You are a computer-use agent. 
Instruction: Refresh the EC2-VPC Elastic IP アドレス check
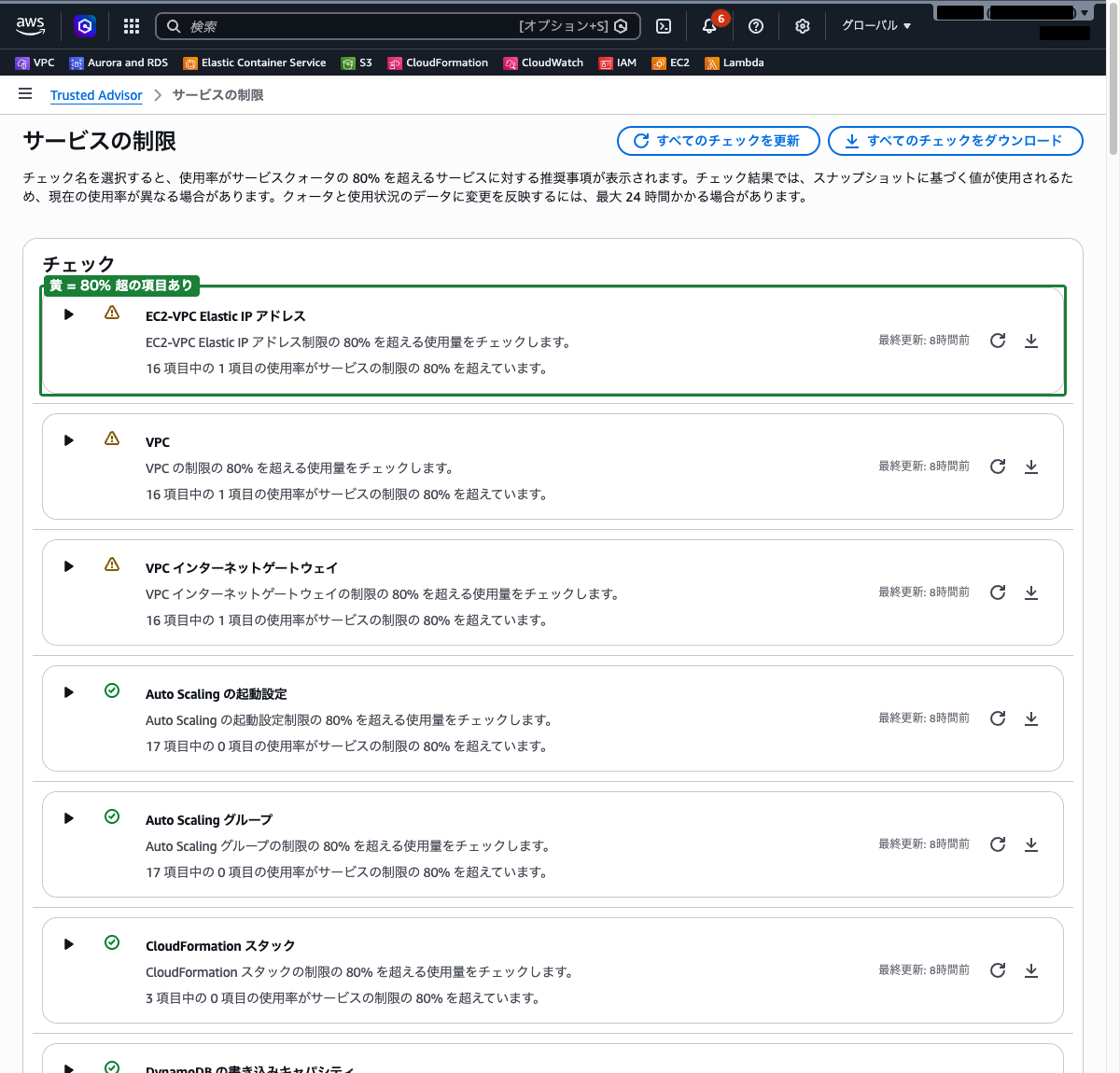click(x=998, y=341)
